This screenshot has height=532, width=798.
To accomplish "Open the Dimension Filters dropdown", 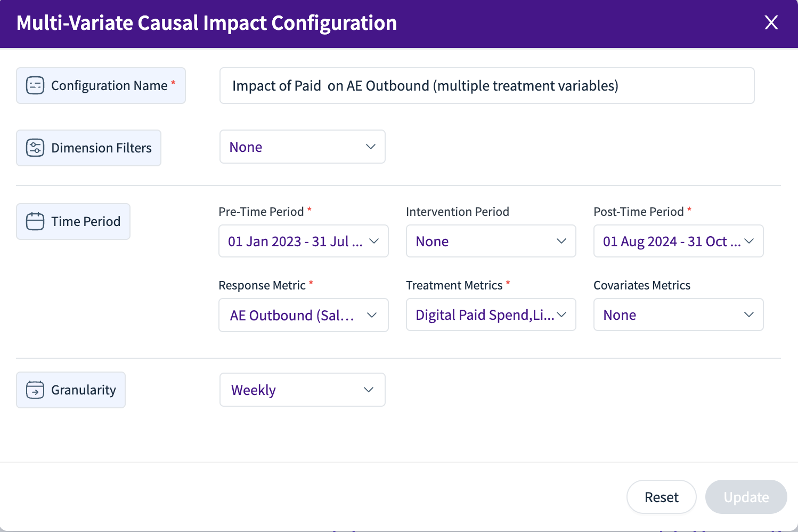I will click(302, 147).
